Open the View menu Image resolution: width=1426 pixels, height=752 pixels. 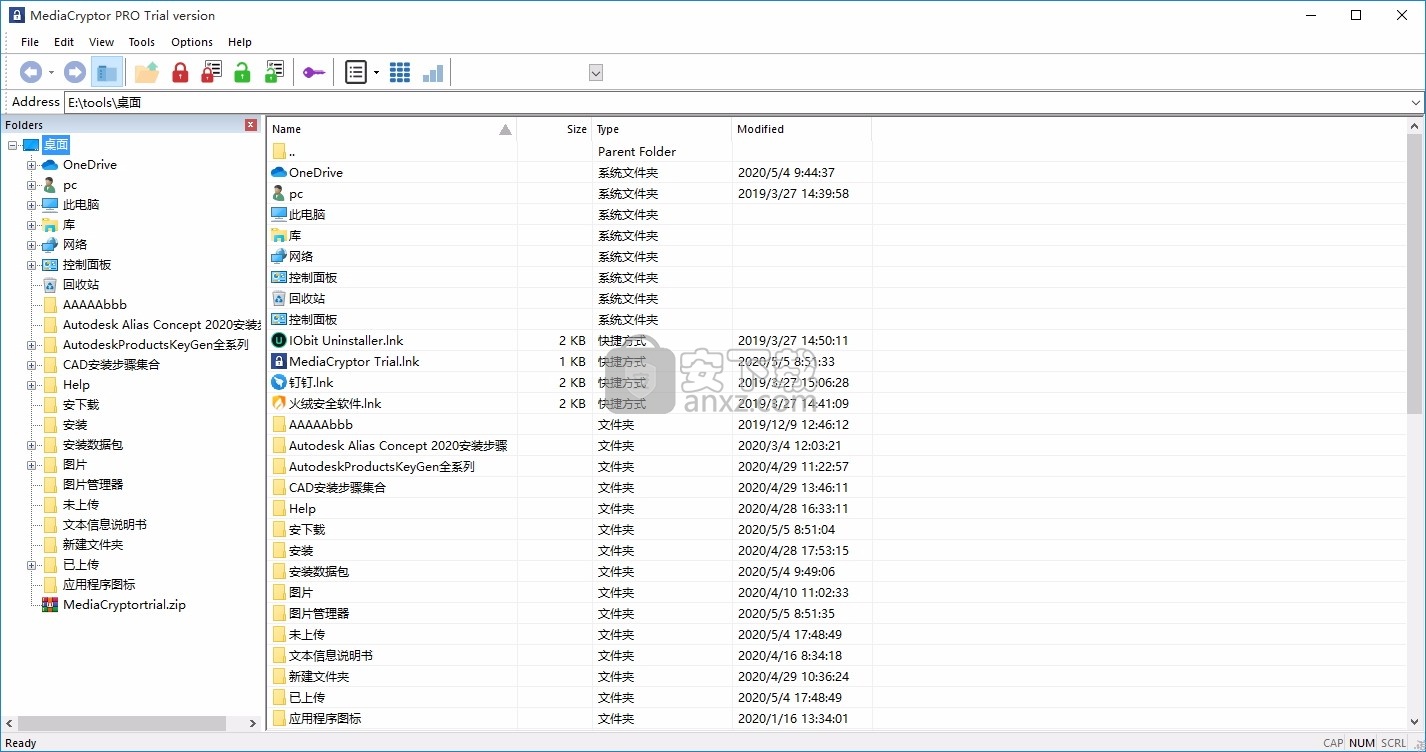point(102,42)
